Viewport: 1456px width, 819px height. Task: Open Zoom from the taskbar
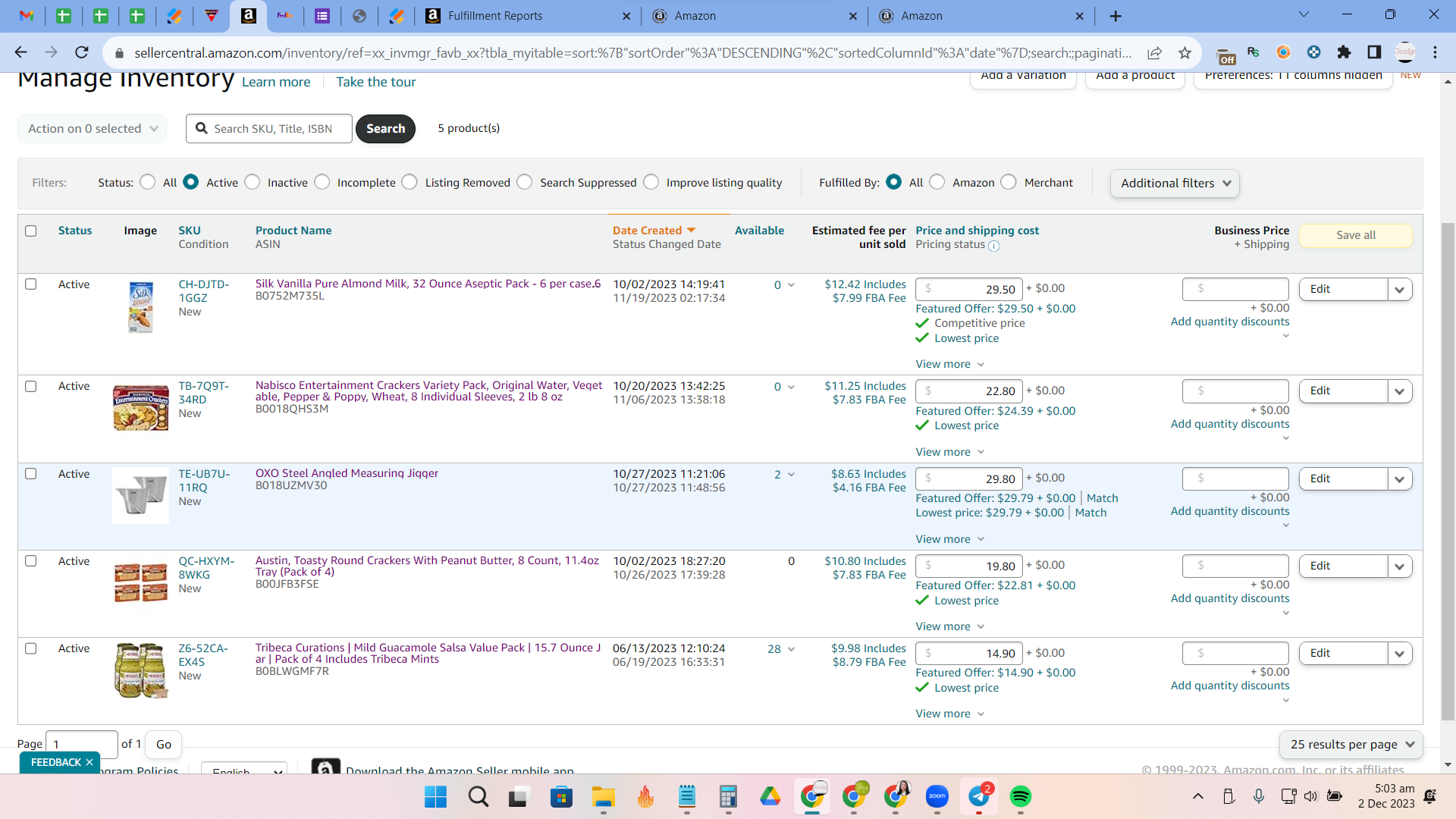(937, 796)
